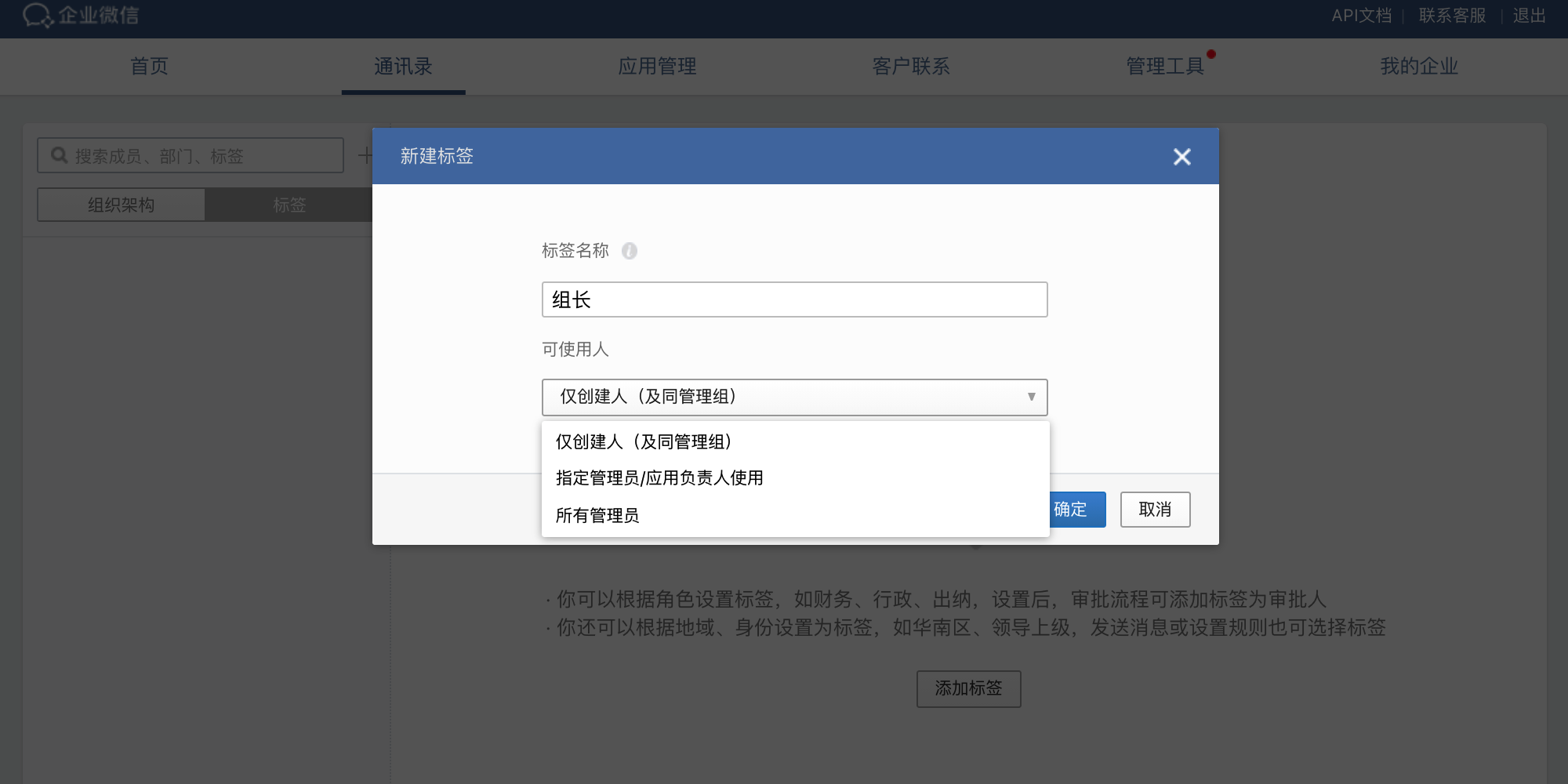Select 所有管理员 from the dropdown list
The width and height of the screenshot is (1568, 784).
(597, 516)
